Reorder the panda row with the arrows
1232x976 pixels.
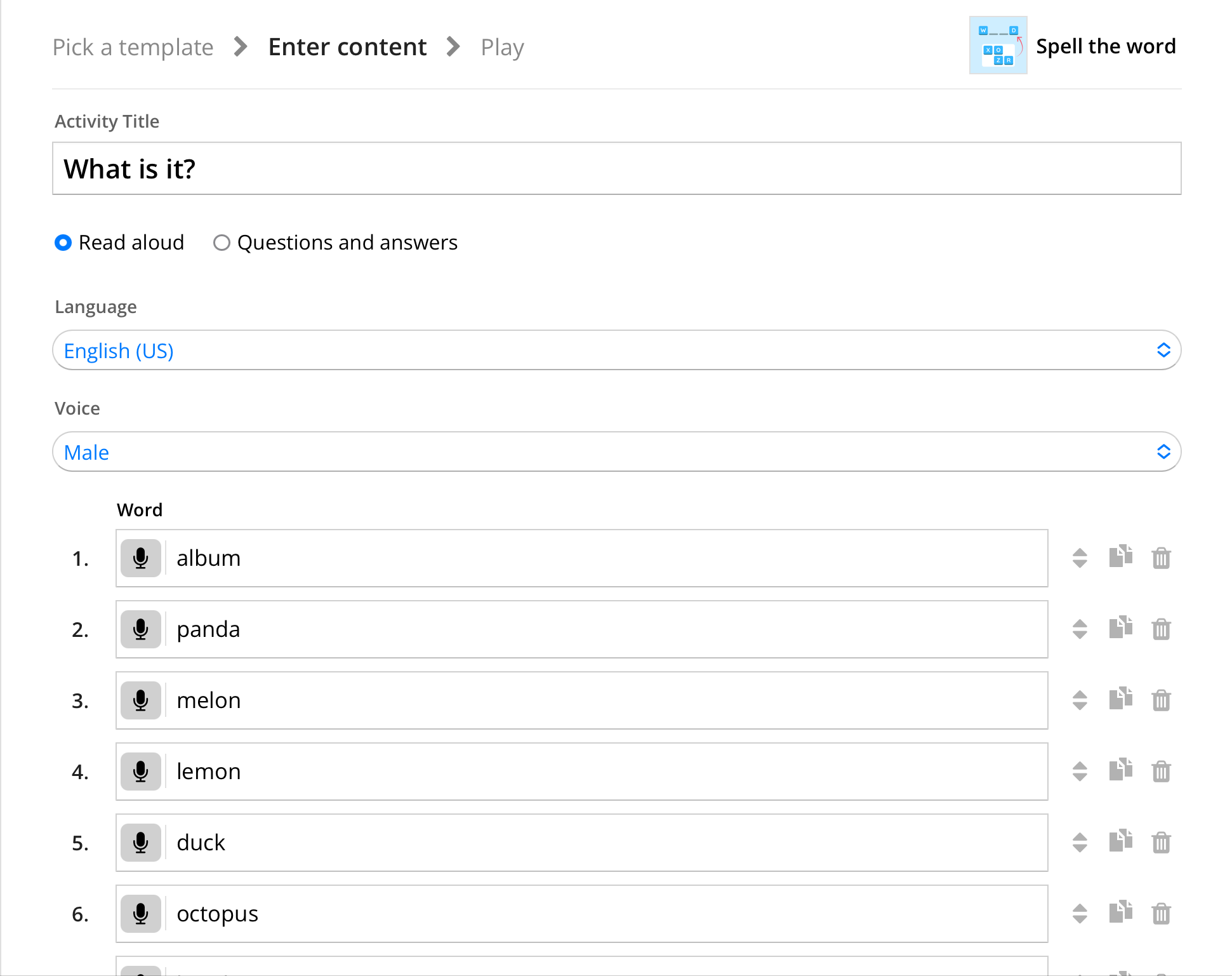(1080, 629)
